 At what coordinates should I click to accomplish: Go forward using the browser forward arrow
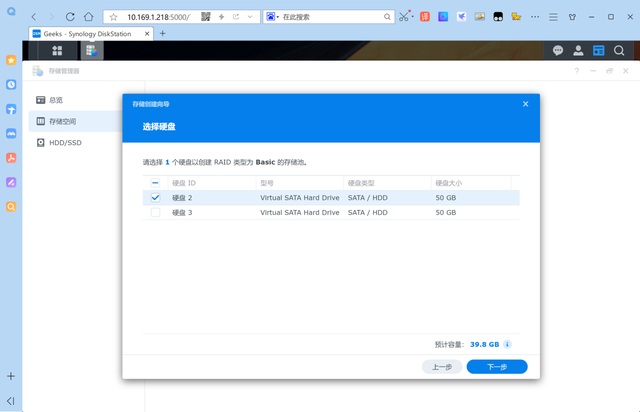click(52, 17)
